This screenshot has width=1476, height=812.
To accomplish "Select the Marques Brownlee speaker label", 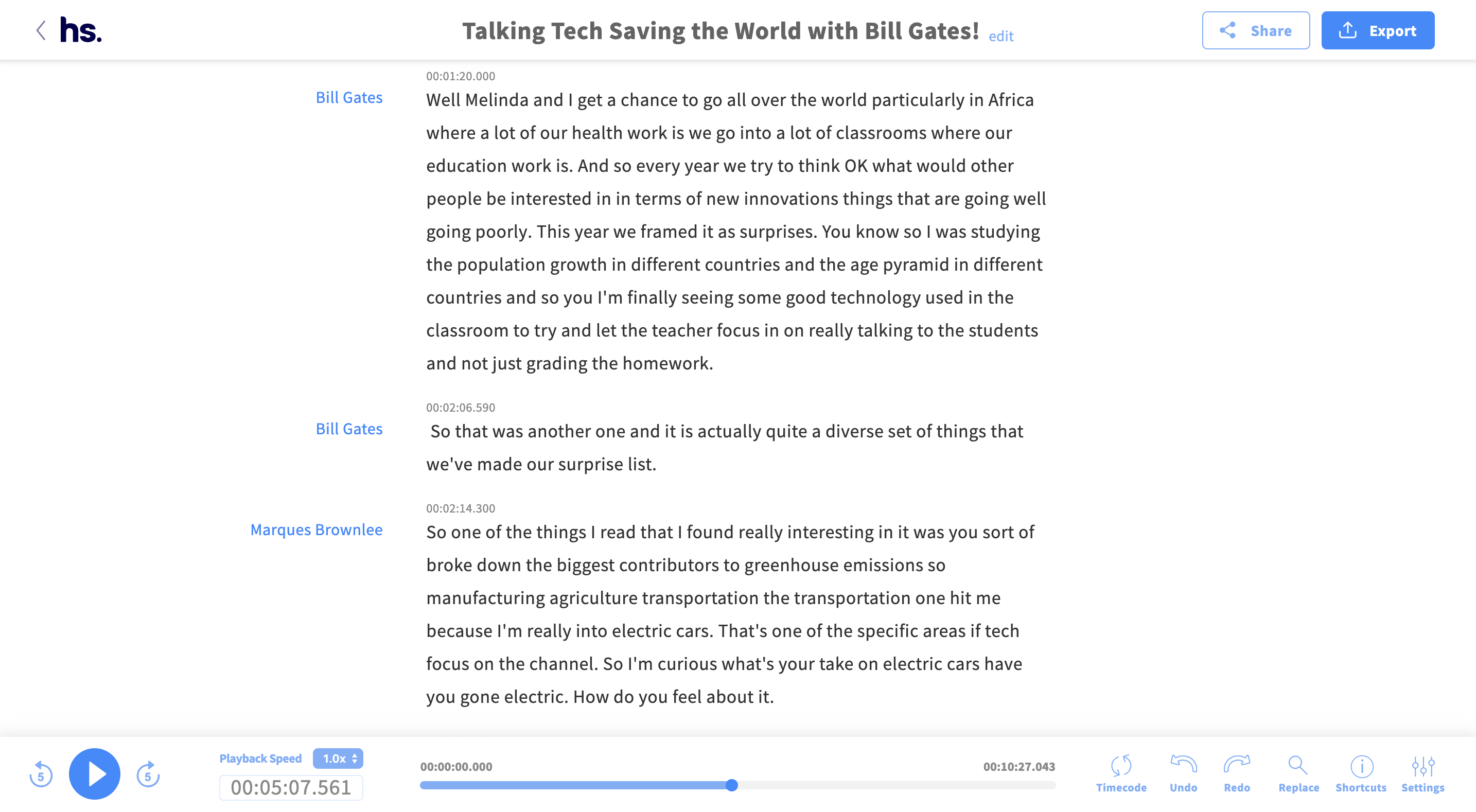I will point(316,529).
